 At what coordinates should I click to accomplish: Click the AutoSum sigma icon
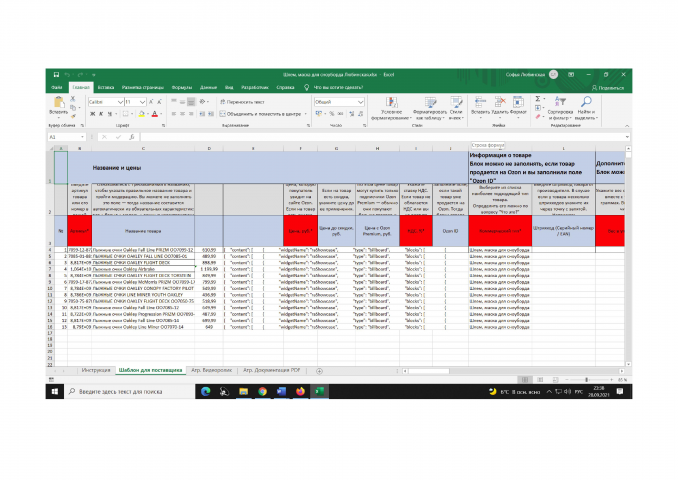tap(538, 99)
